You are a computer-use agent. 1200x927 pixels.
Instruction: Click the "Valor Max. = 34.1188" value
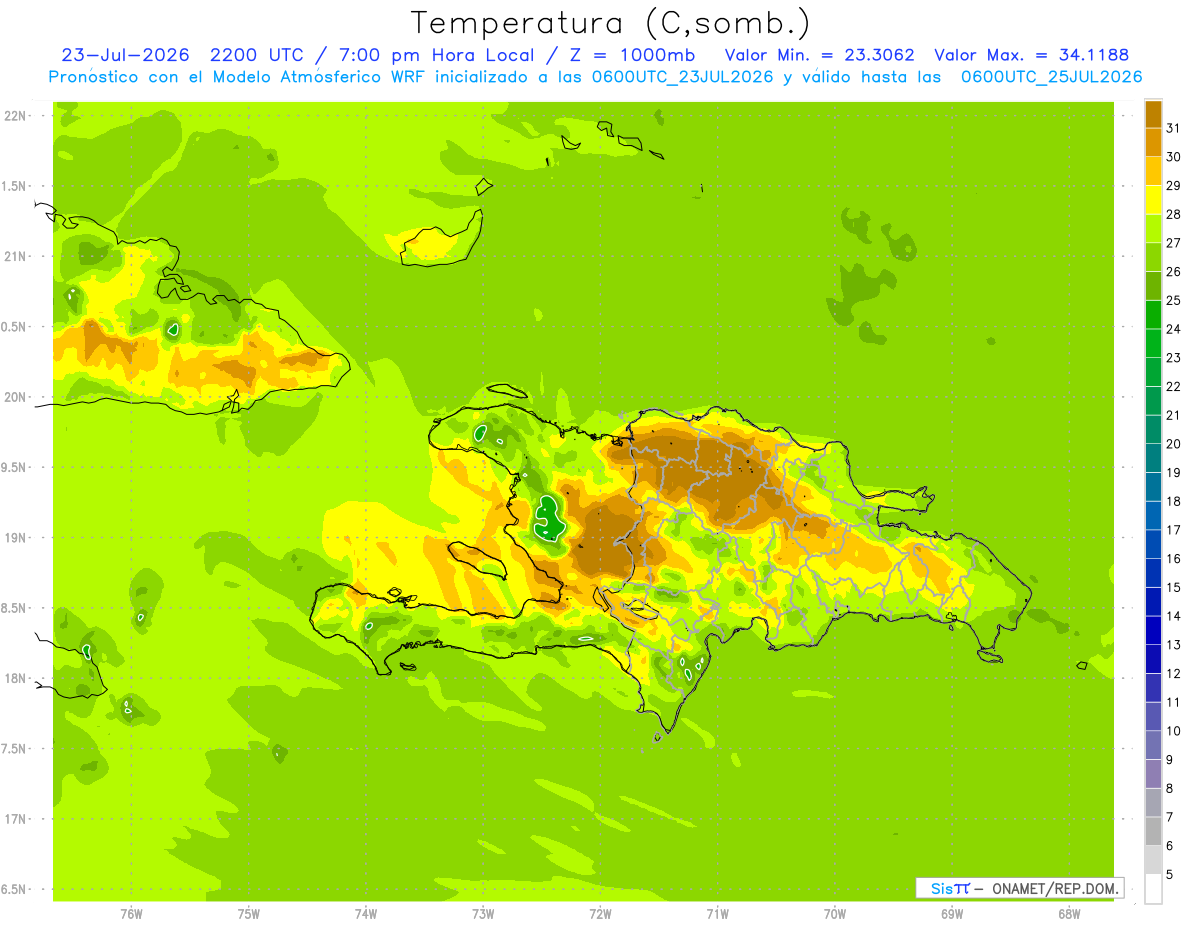pos(1032,55)
